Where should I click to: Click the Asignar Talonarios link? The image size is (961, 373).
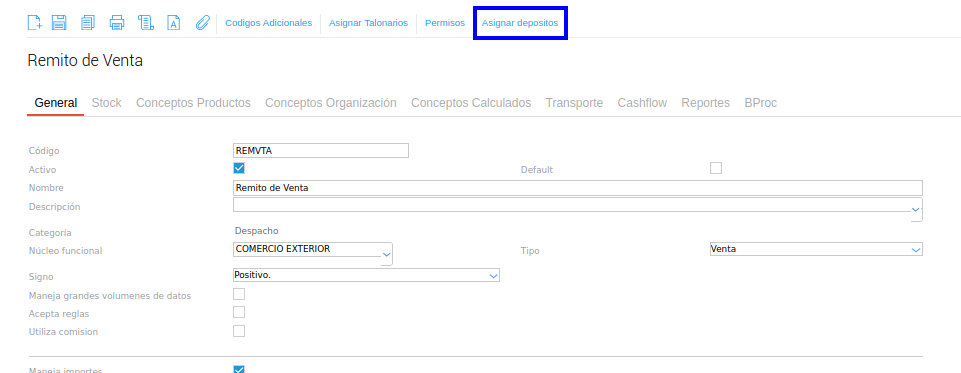pyautogui.click(x=368, y=23)
